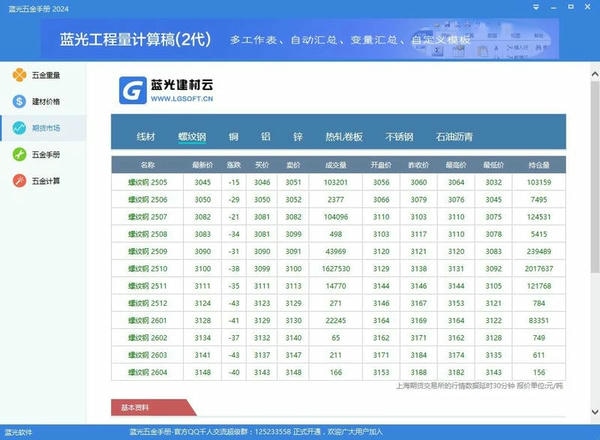This screenshot has height=440, width=600.
Task: Open the 五金手册 wrench icon
Action: coord(20,155)
